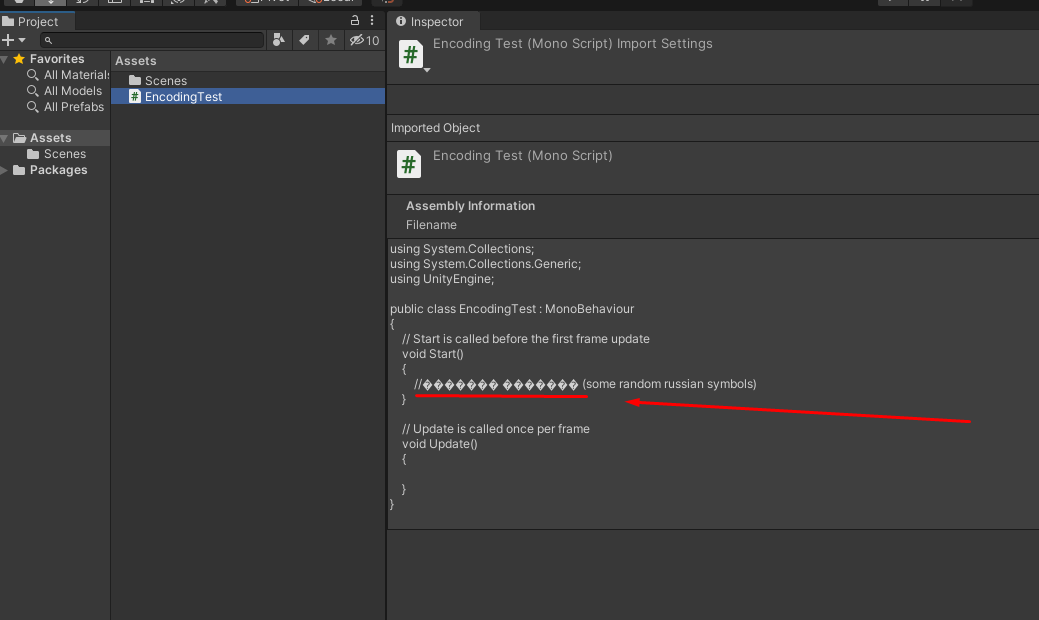This screenshot has width=1039, height=620.
Task: Click the Scenes folder icon in Assets list
Action: coord(135,81)
